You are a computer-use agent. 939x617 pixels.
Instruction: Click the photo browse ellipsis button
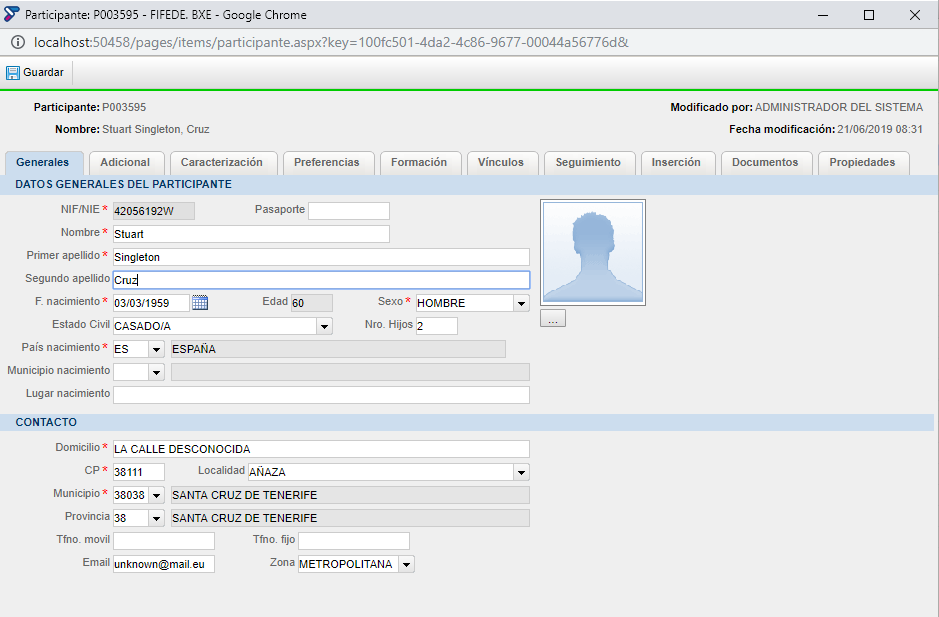tap(553, 318)
